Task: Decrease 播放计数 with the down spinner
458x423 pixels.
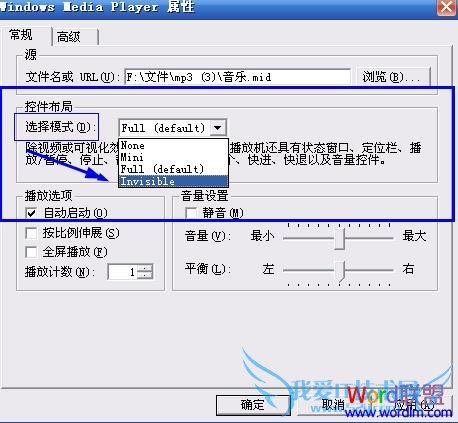Action: pos(145,276)
